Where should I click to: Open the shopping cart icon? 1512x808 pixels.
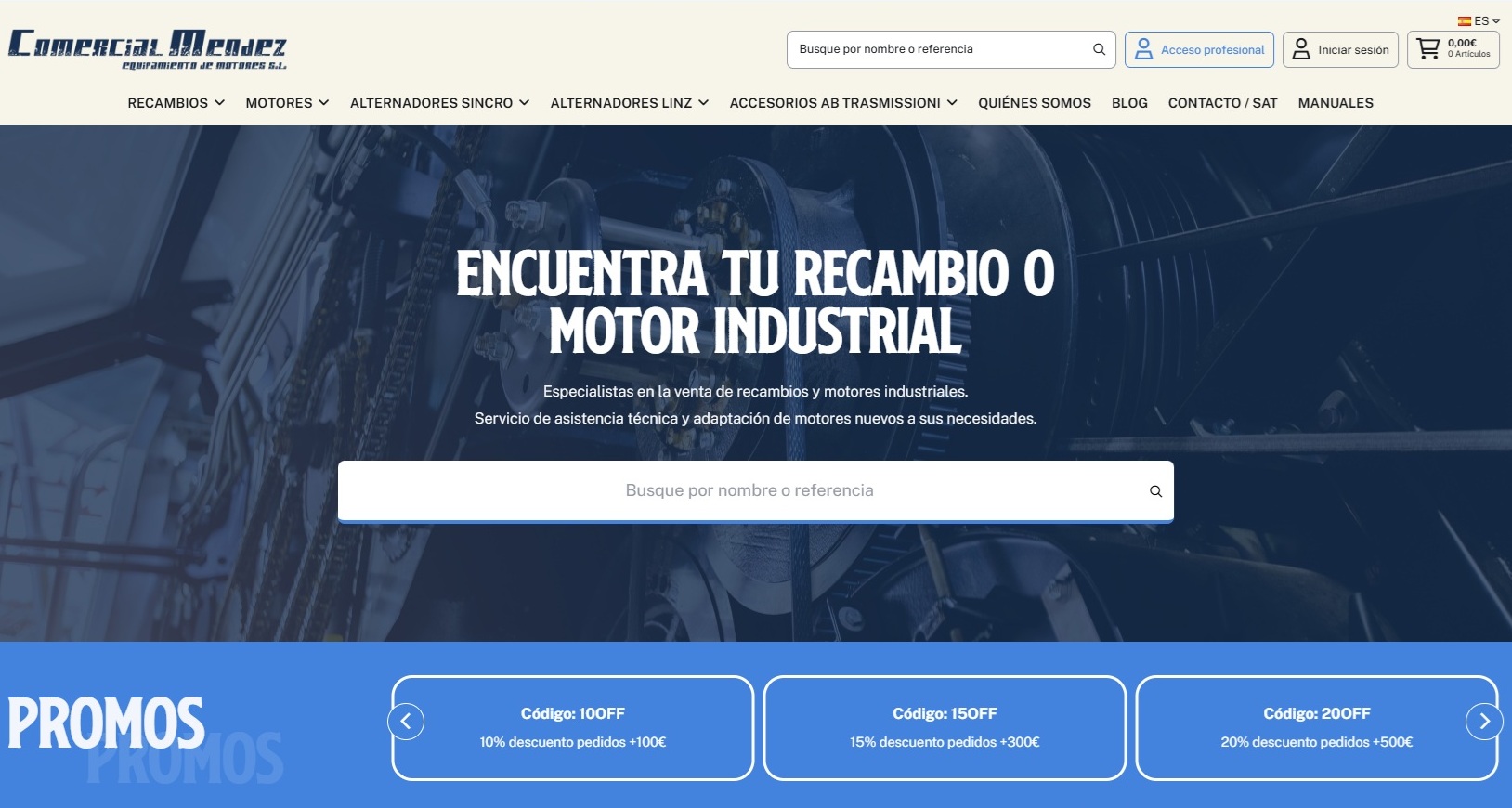coord(1428,49)
